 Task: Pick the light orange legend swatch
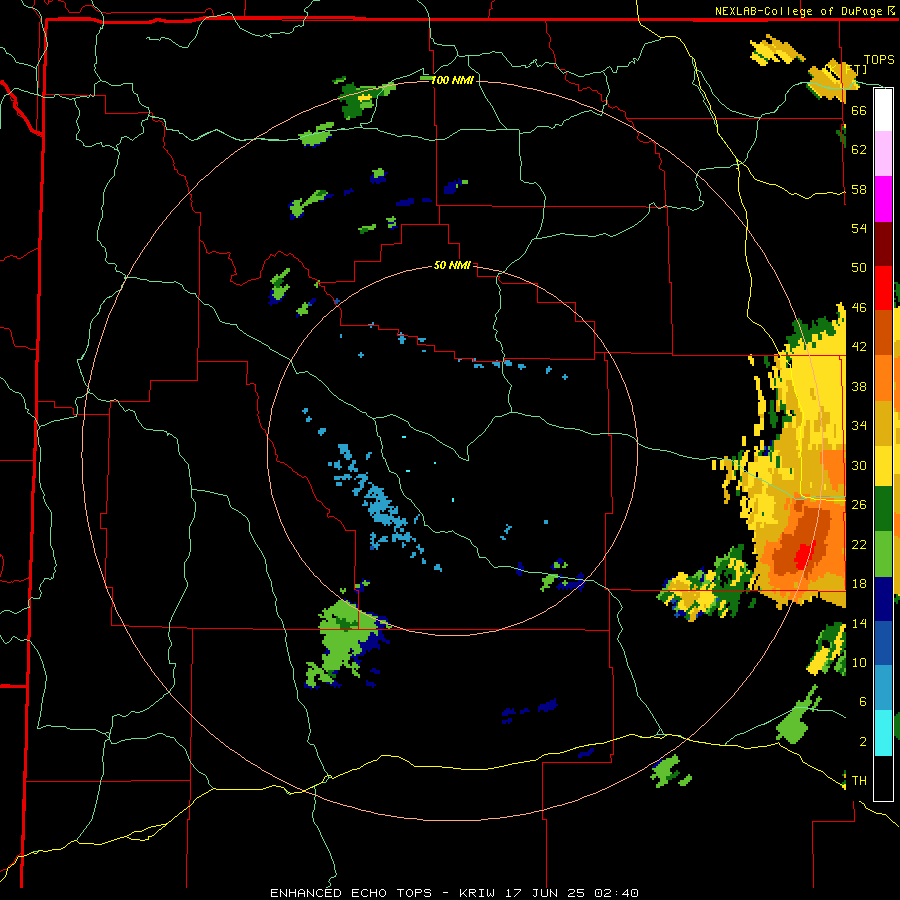tap(883, 378)
